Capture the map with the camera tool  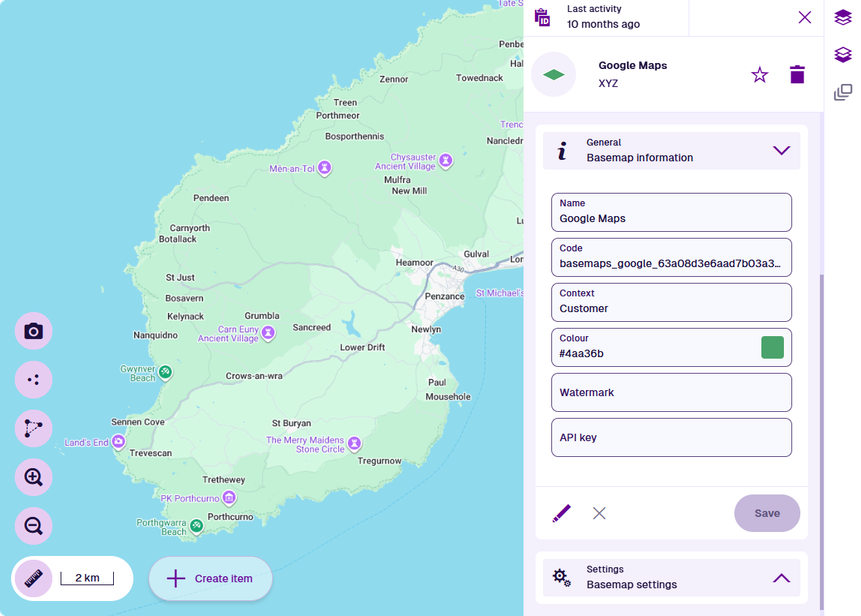coord(33,330)
